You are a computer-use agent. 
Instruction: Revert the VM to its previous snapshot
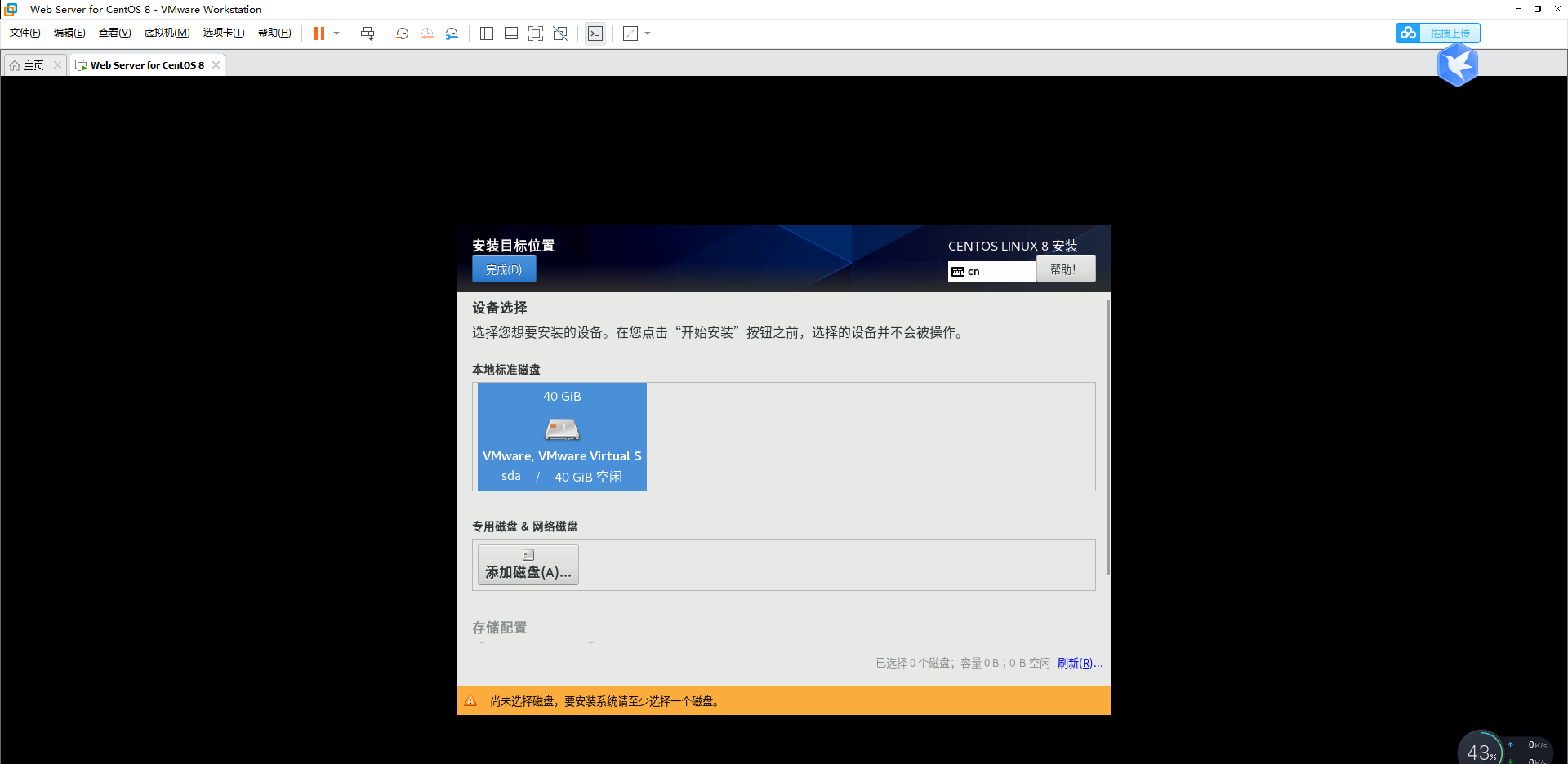pyautogui.click(x=427, y=33)
